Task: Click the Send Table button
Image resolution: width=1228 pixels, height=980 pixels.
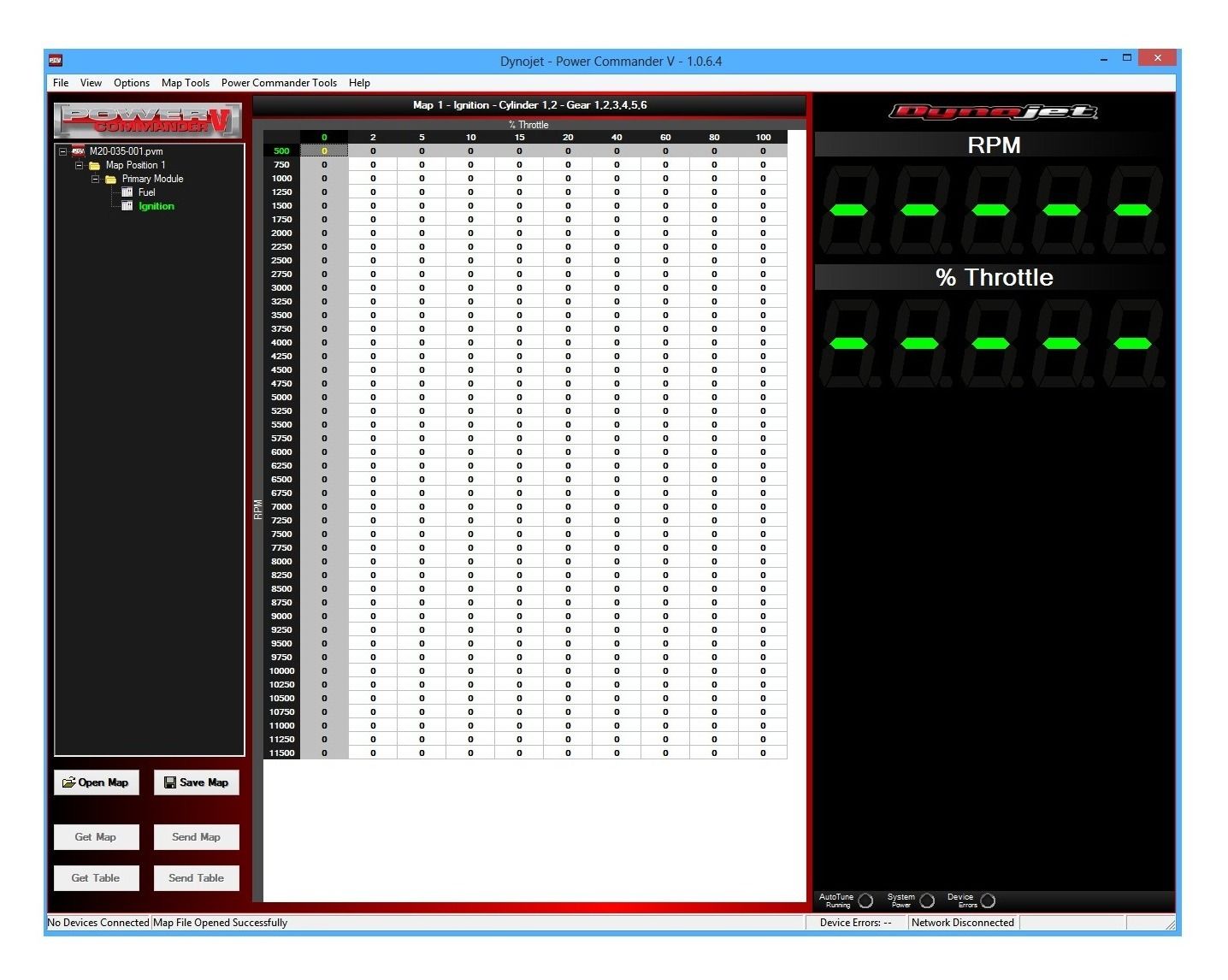Action: click(x=196, y=877)
